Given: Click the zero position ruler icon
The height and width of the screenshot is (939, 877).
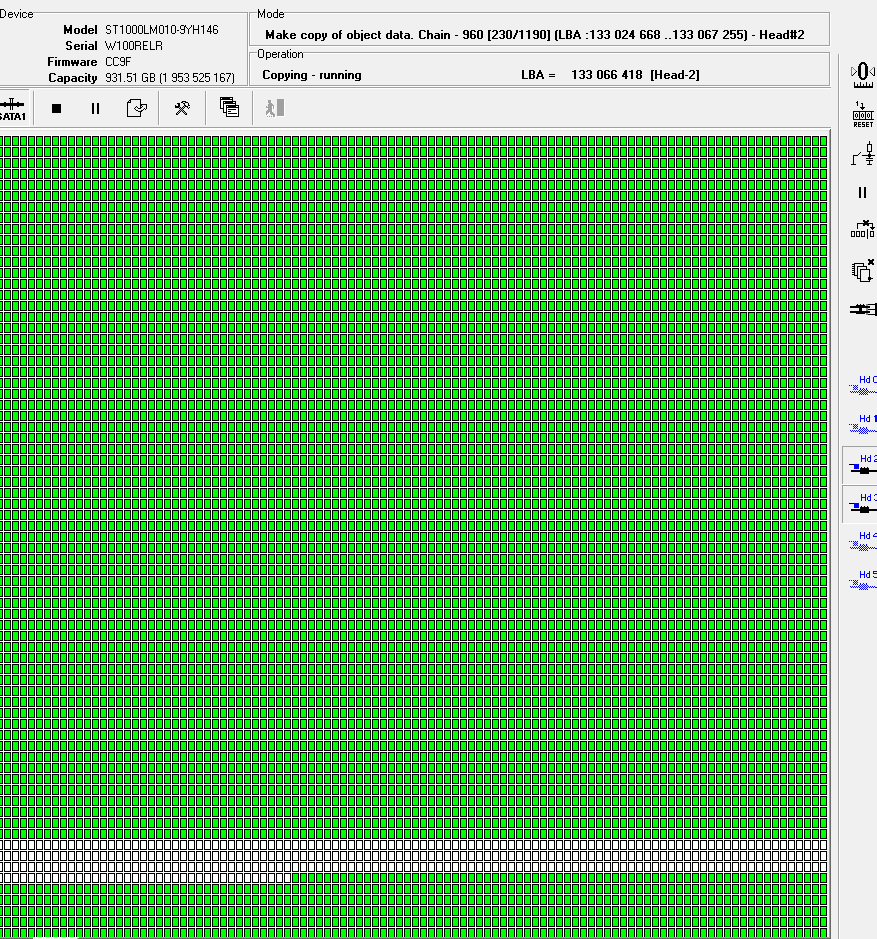Looking at the screenshot, I should [863, 75].
